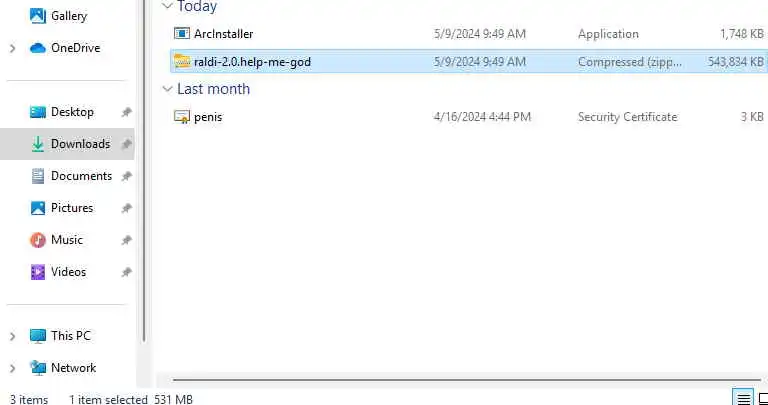Expand the OneDrive tree node

pos(13,48)
